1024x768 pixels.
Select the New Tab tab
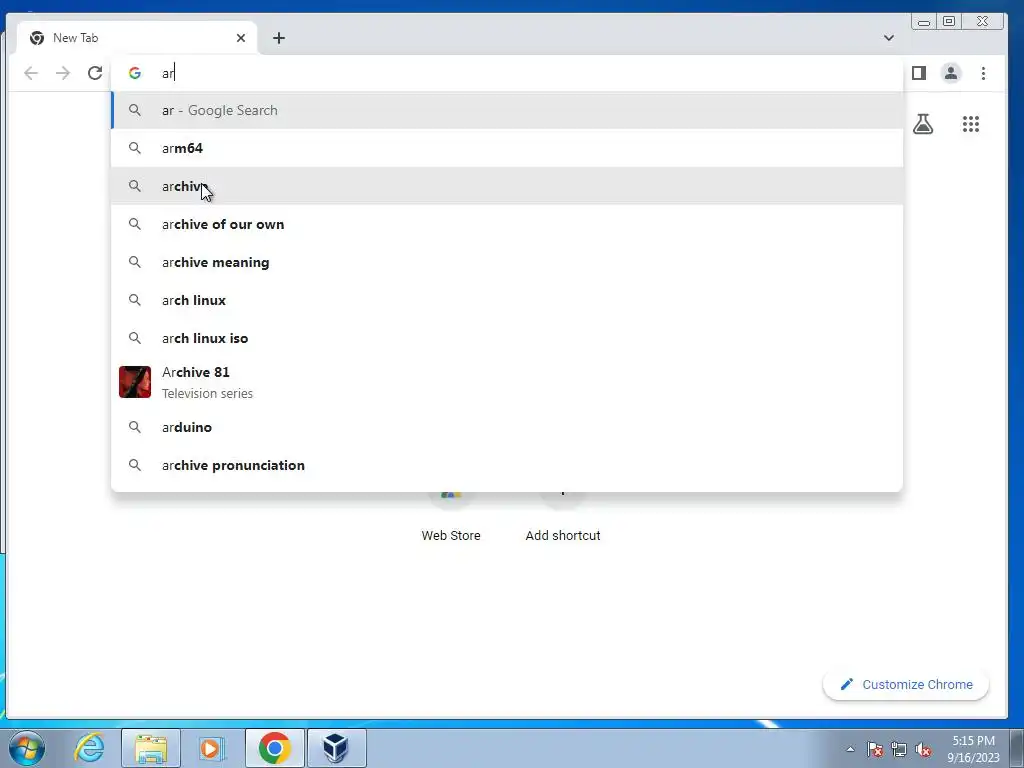click(137, 38)
